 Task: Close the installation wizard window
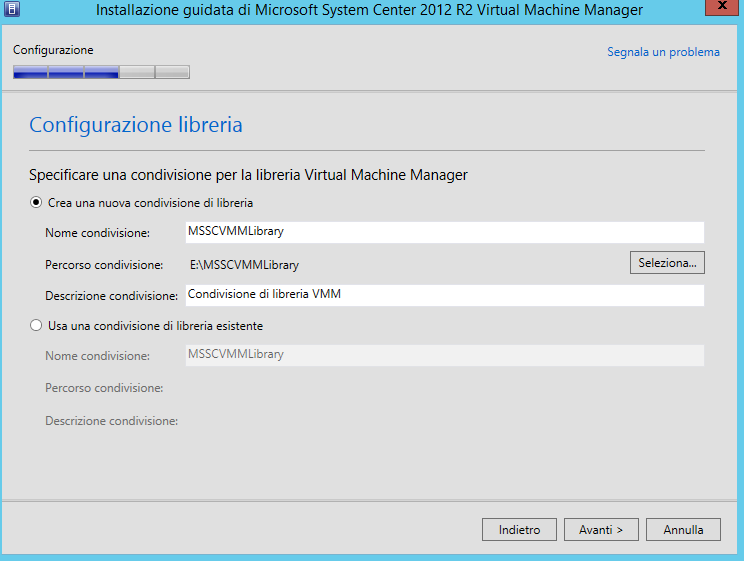[x=718, y=10]
